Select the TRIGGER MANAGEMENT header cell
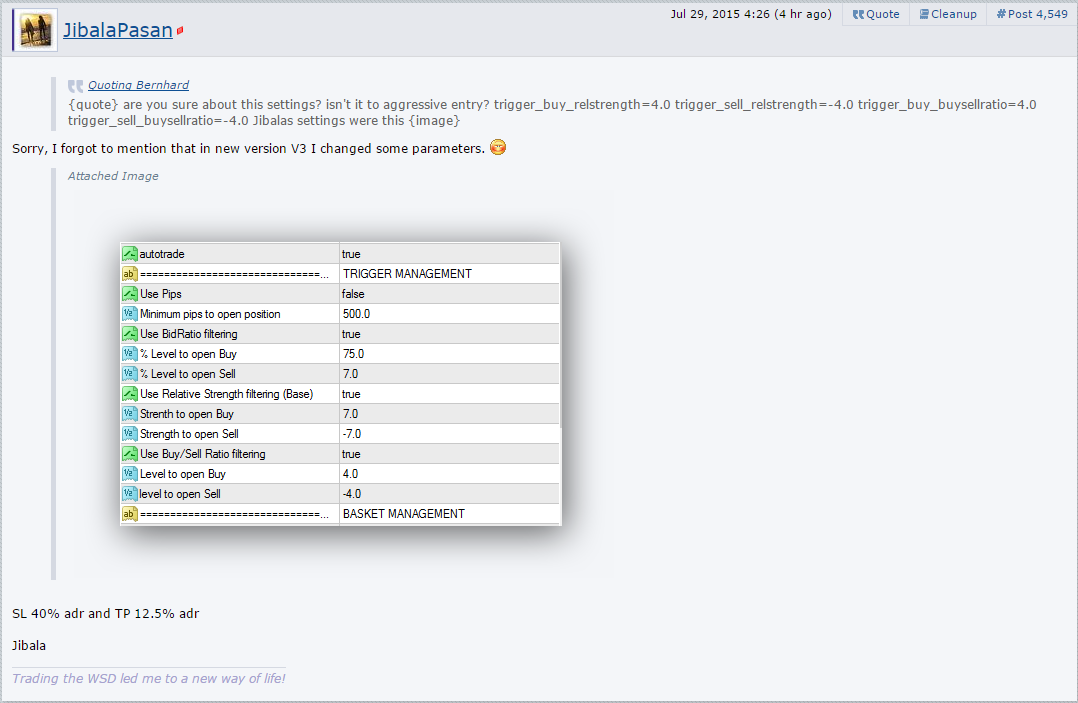 (450, 274)
